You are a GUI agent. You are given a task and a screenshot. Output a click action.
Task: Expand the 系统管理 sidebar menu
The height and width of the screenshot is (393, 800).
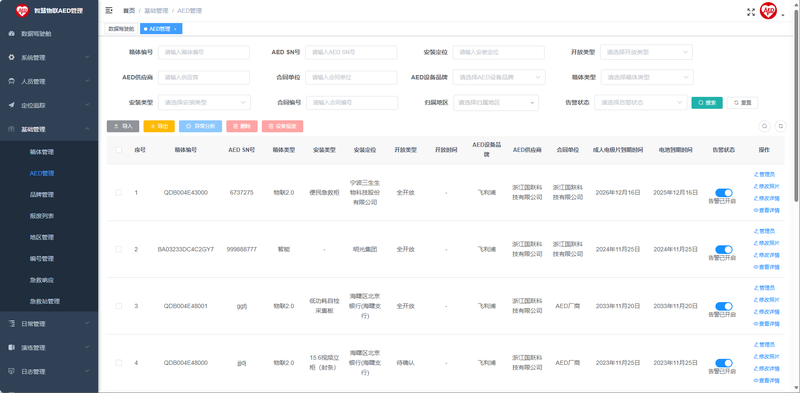coord(49,57)
